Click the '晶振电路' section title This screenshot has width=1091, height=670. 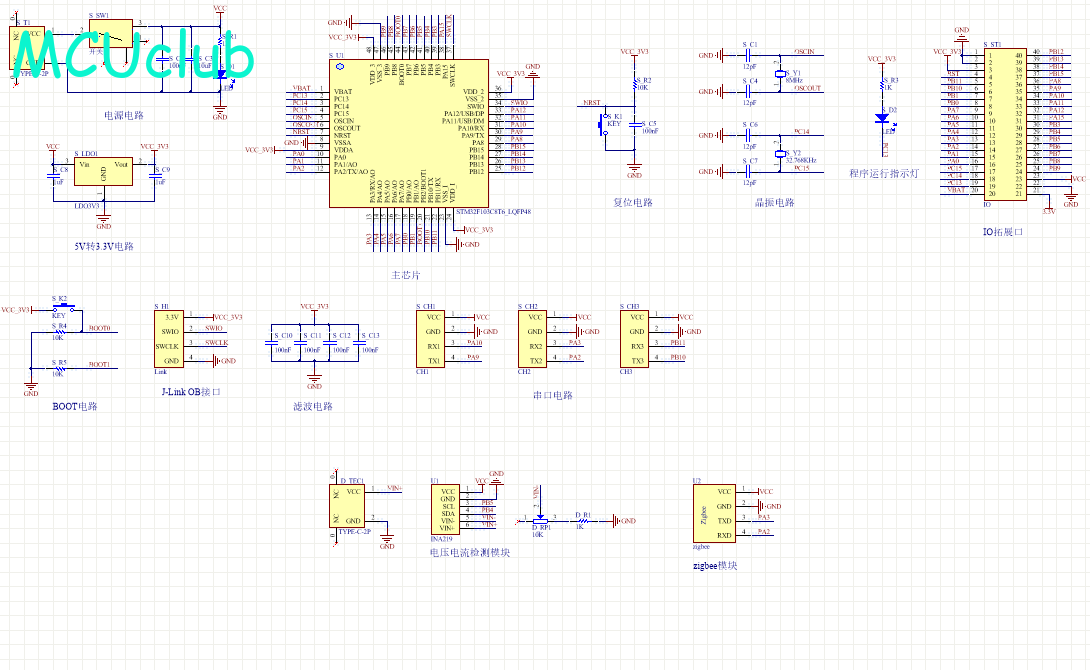[x=775, y=202]
